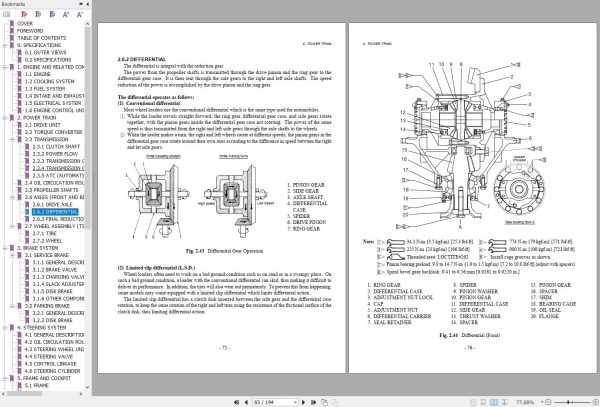Jump to 4.6 STEERING CYLINDER bookmark
This screenshot has width=600, height=407.
[52, 371]
